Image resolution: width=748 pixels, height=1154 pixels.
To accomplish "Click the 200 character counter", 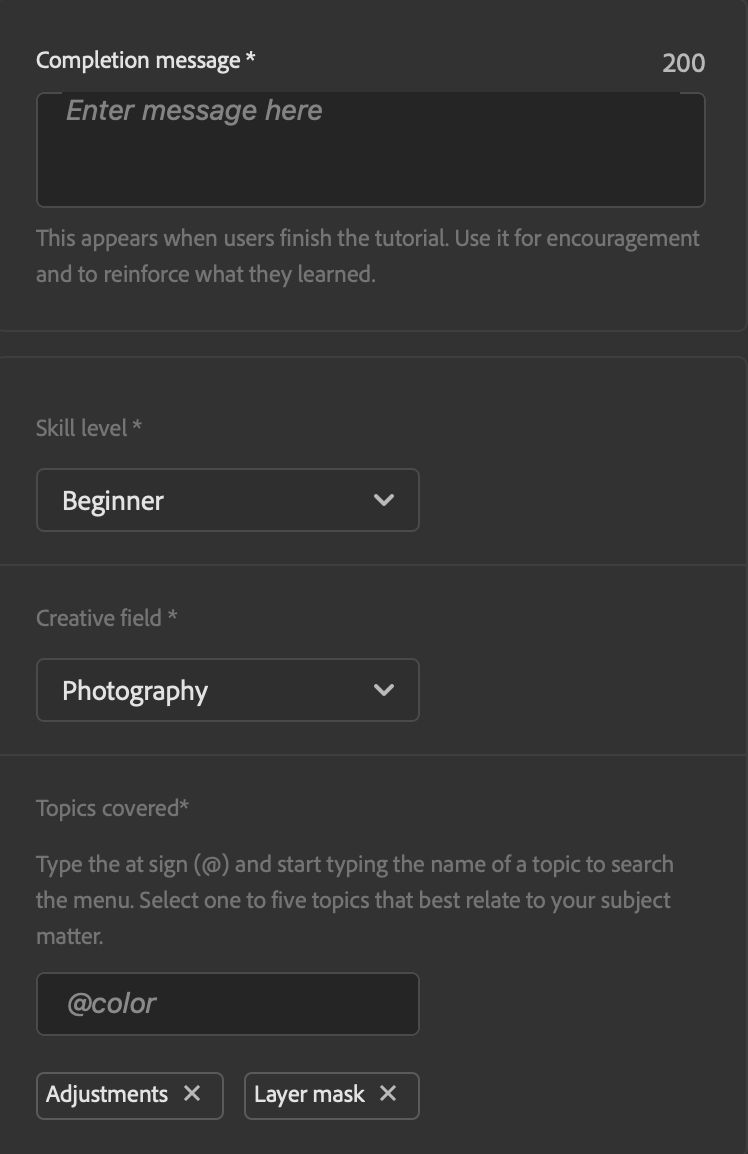I will [683, 63].
